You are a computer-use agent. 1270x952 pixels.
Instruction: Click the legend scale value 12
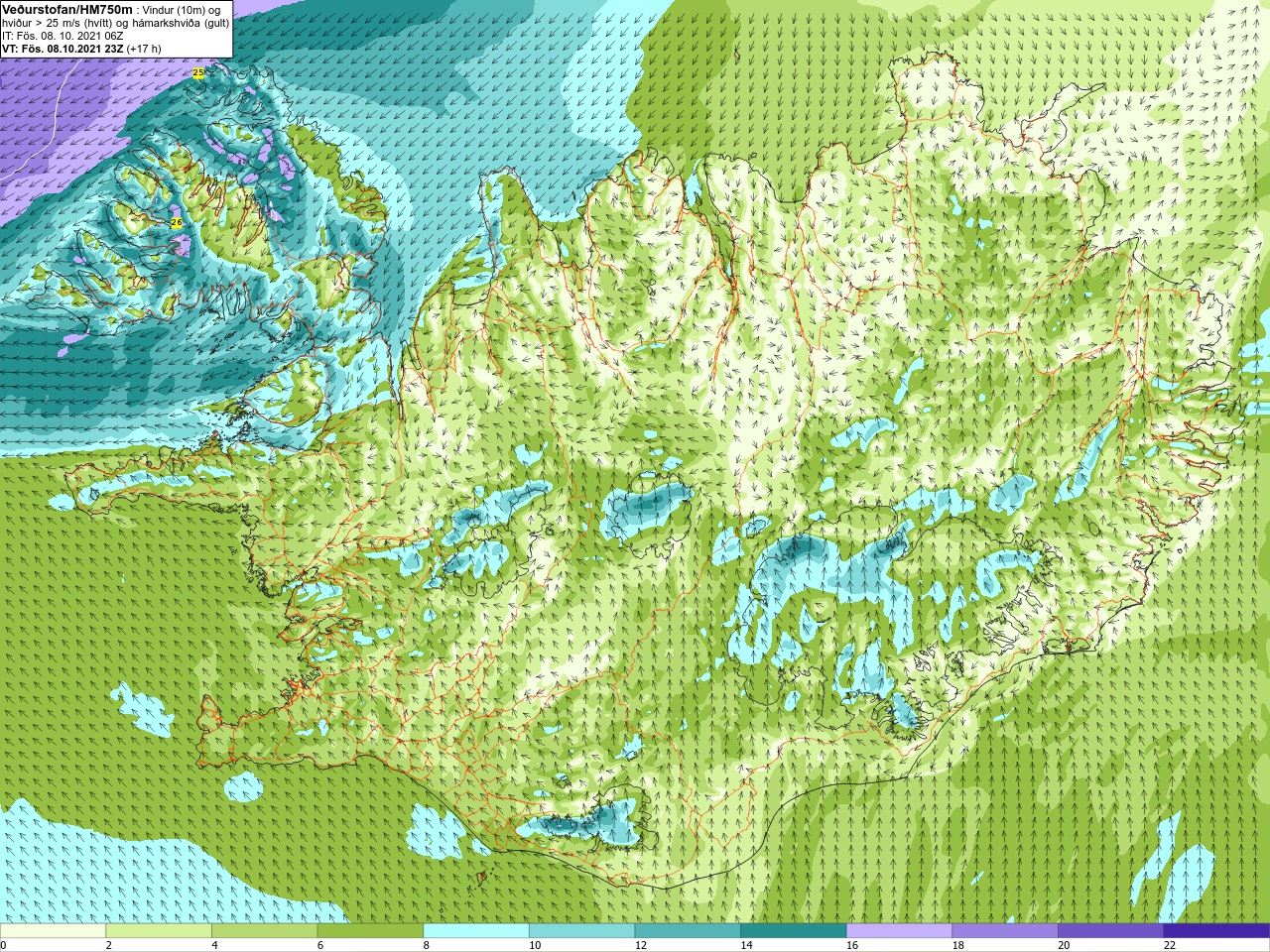pyautogui.click(x=641, y=945)
